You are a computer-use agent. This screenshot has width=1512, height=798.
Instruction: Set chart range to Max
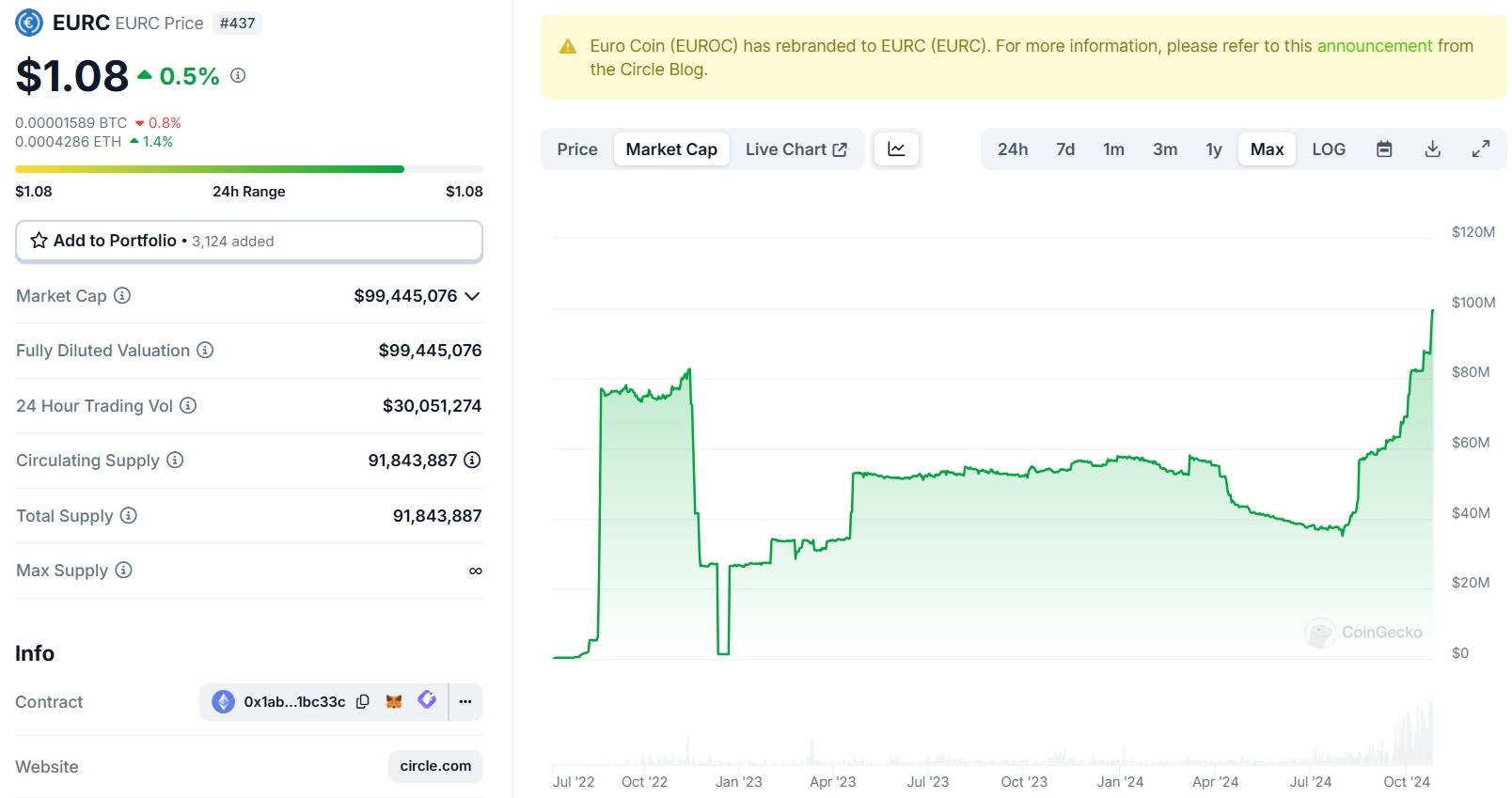coord(1267,149)
